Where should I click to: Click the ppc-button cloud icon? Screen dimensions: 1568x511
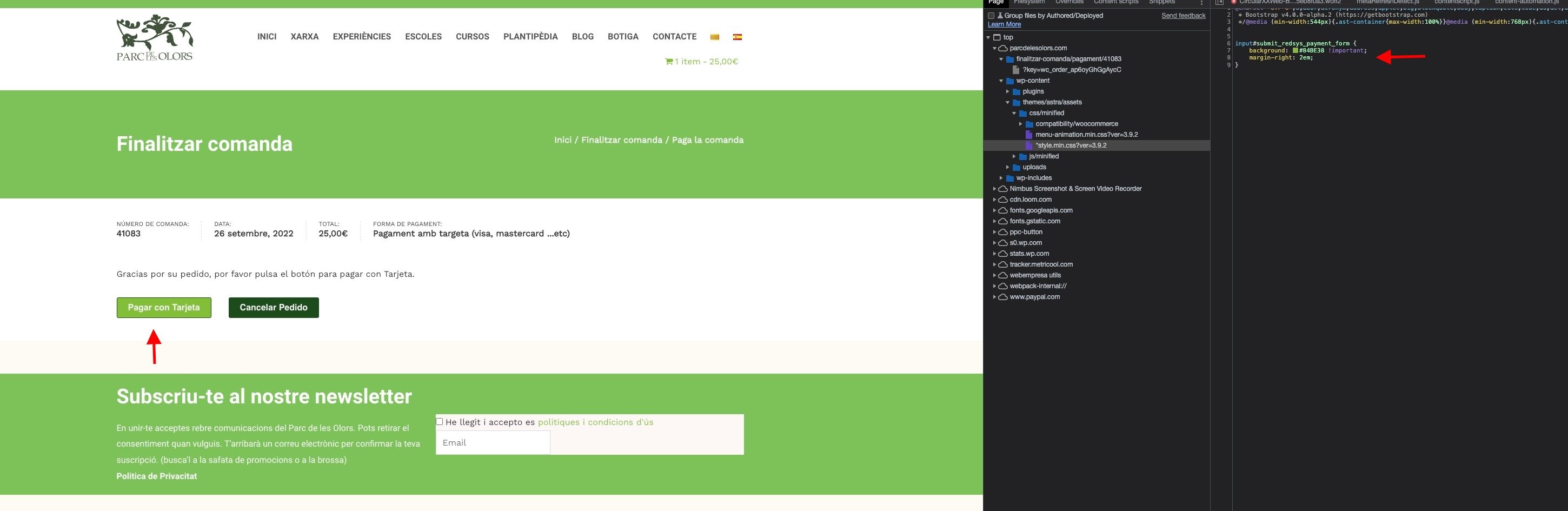tap(1003, 232)
